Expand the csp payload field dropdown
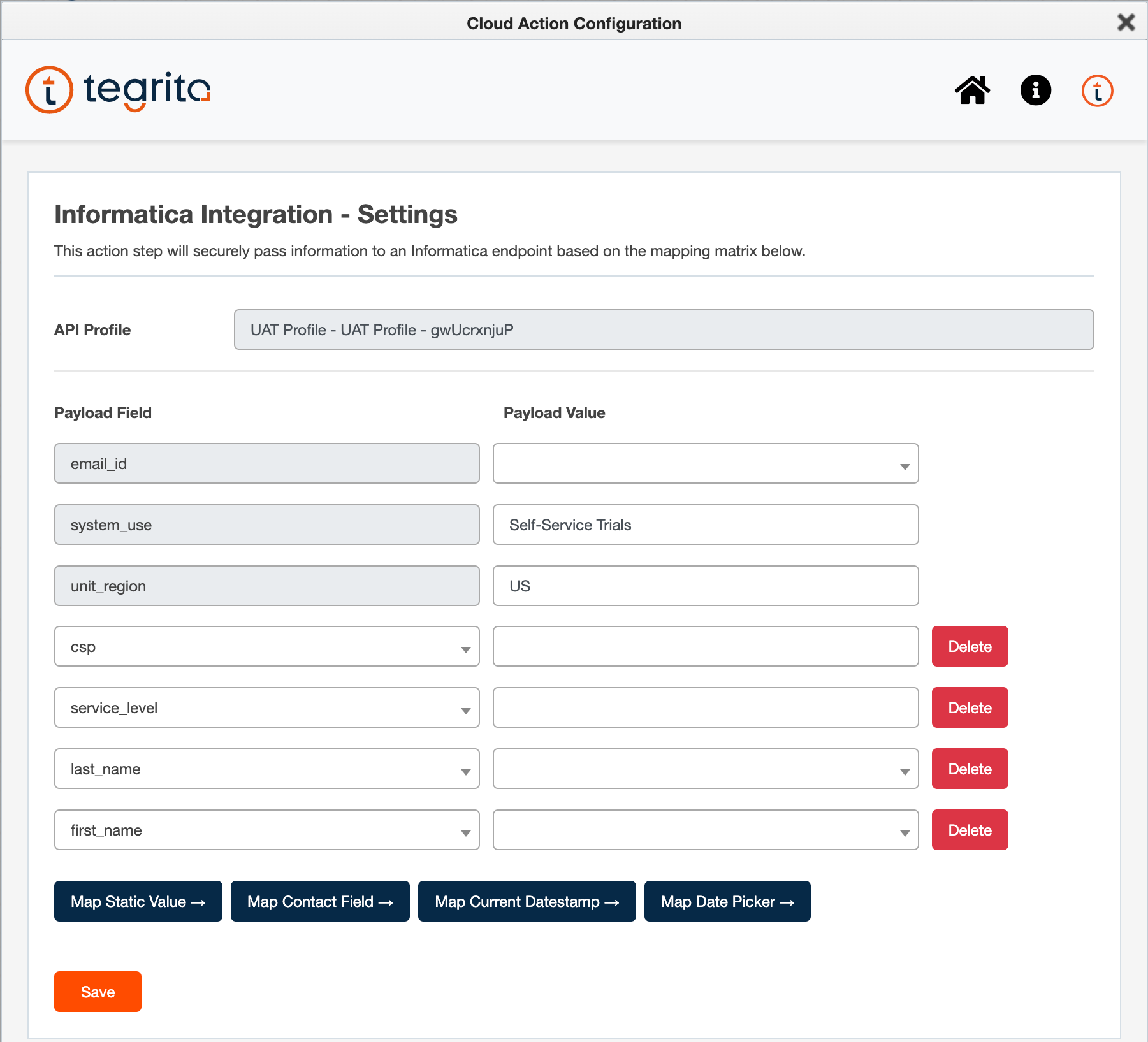The width and height of the screenshot is (1148, 1042). [266, 646]
